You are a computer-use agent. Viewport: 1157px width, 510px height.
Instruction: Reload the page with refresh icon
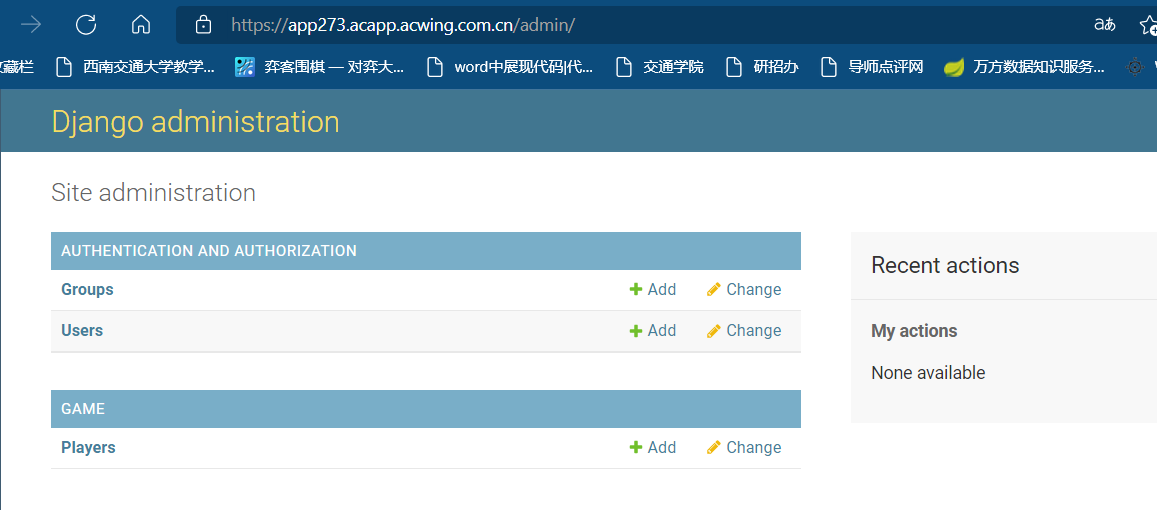(x=86, y=25)
